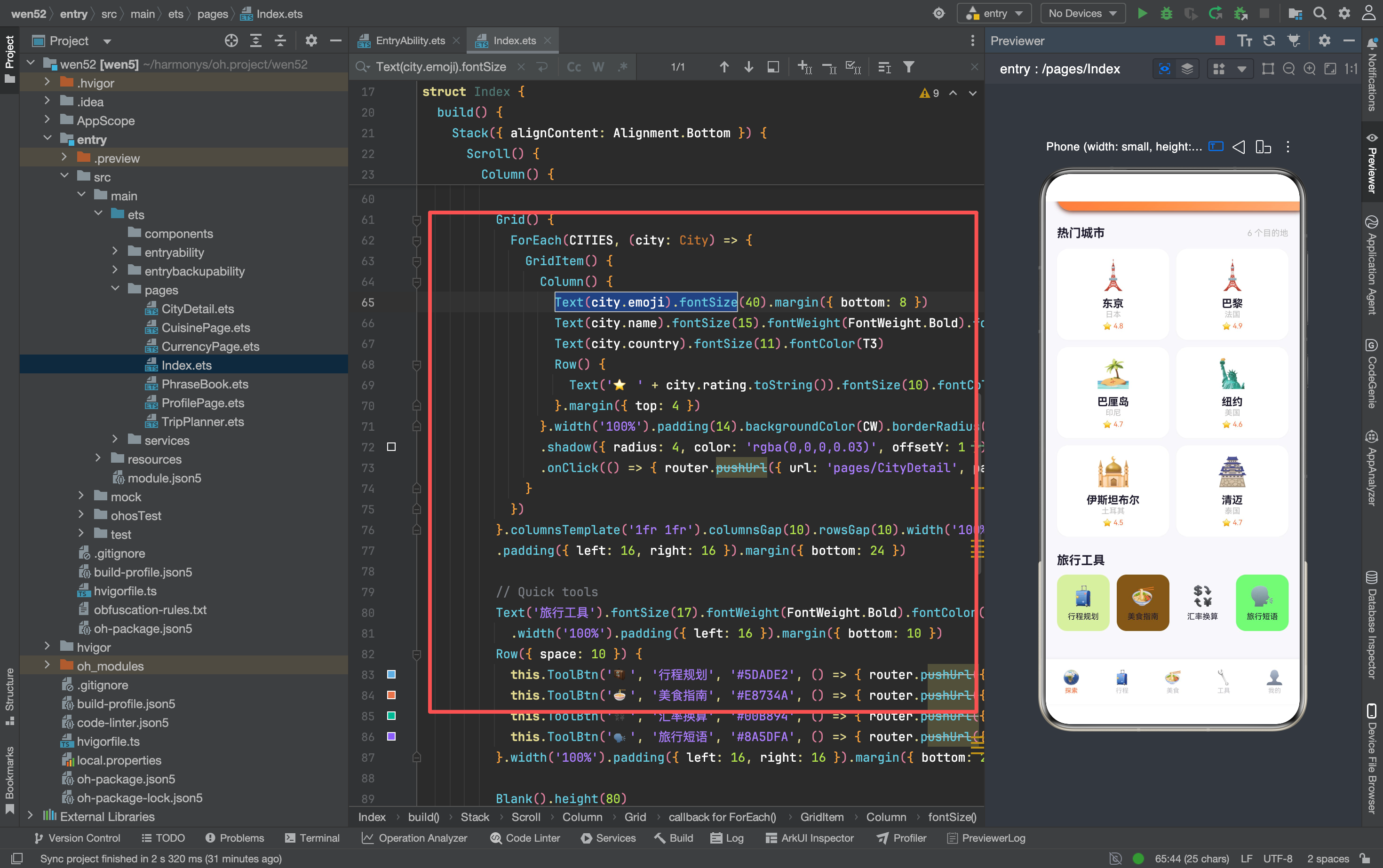Collapse the pages folder
Screen dimensions: 1383x868
(x=115, y=289)
